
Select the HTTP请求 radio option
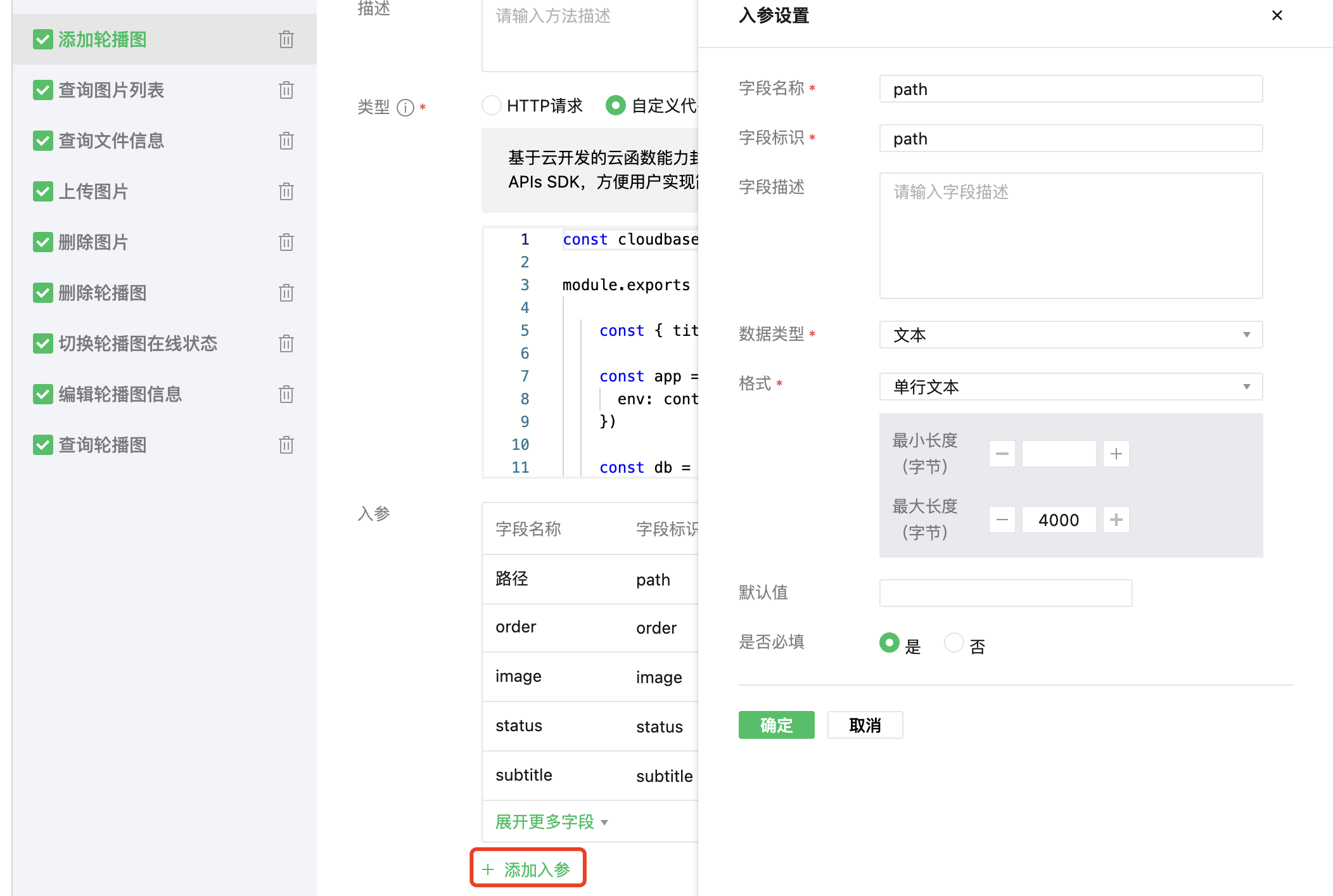(x=492, y=105)
